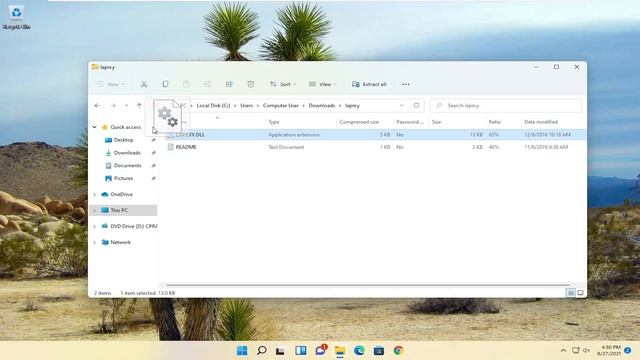
Task: Open Pictures in the sidebar
Action: click(123, 178)
